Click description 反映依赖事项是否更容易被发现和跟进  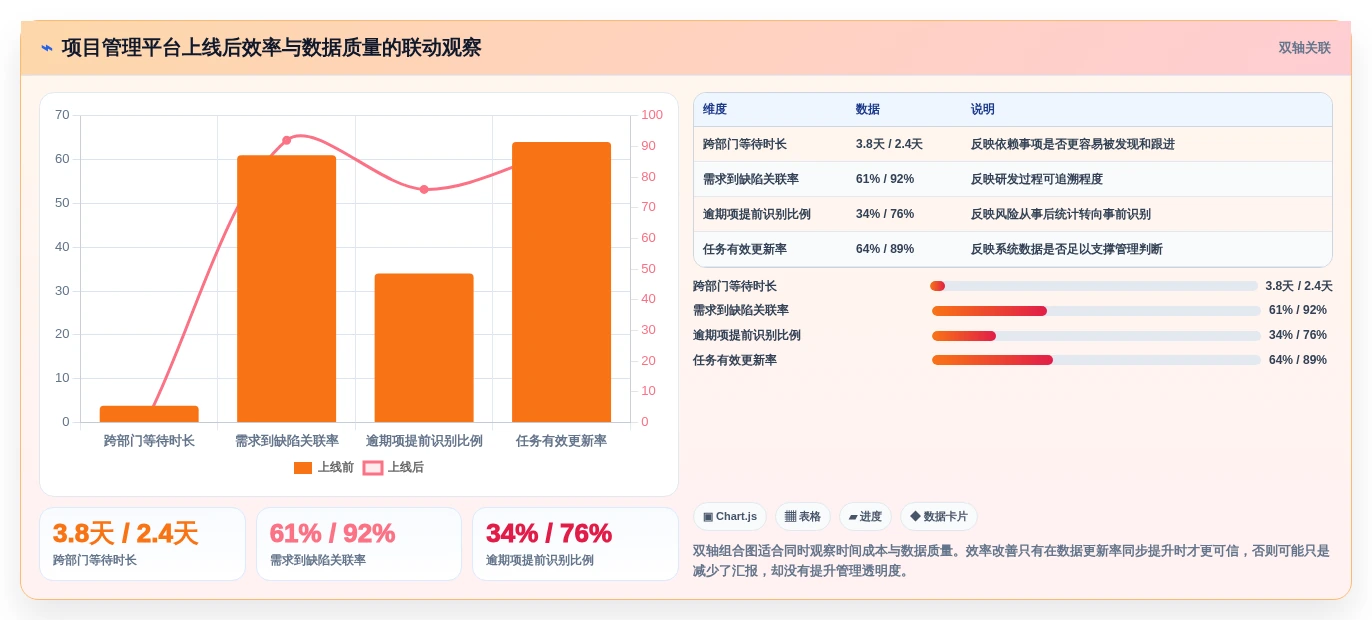pos(1073,144)
